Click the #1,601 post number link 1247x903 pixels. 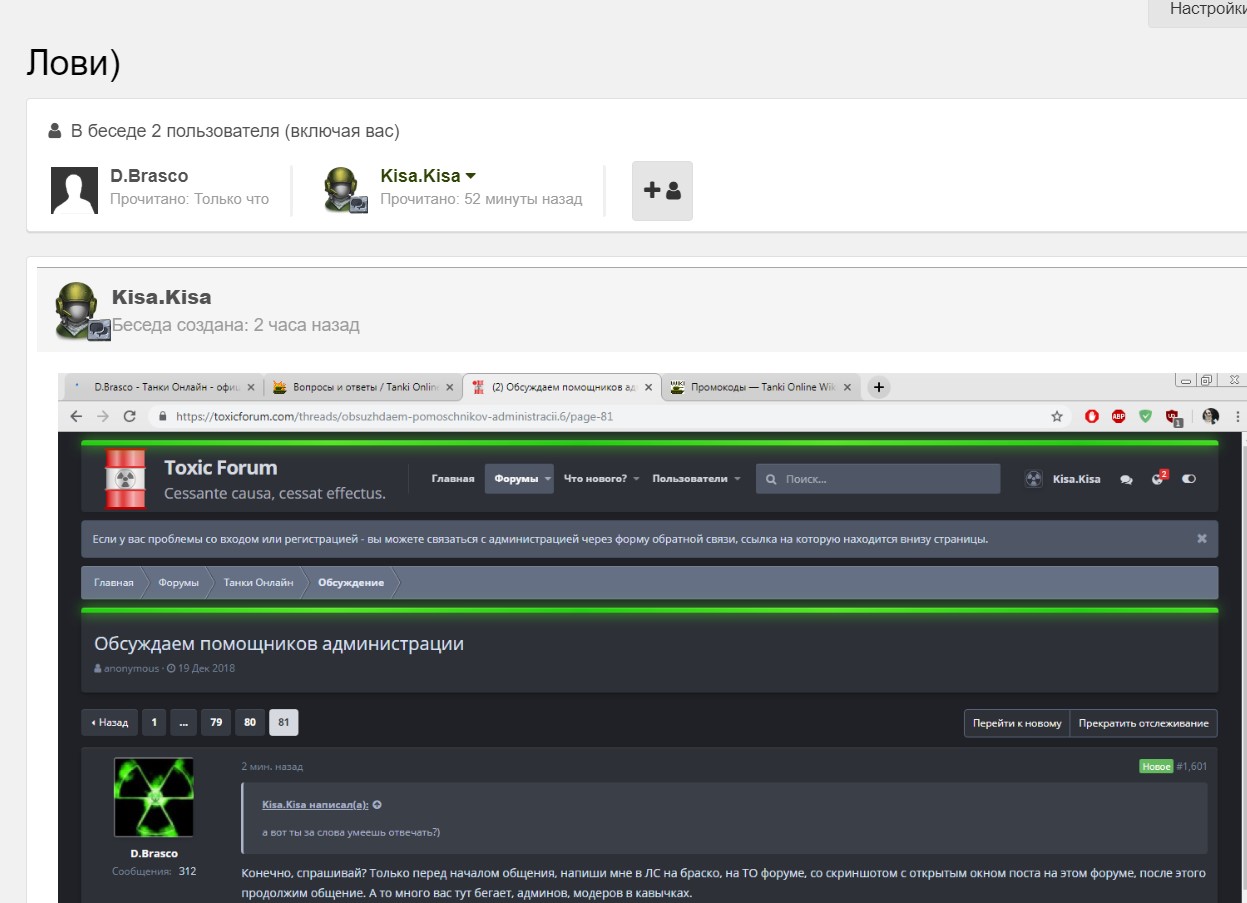click(1191, 766)
